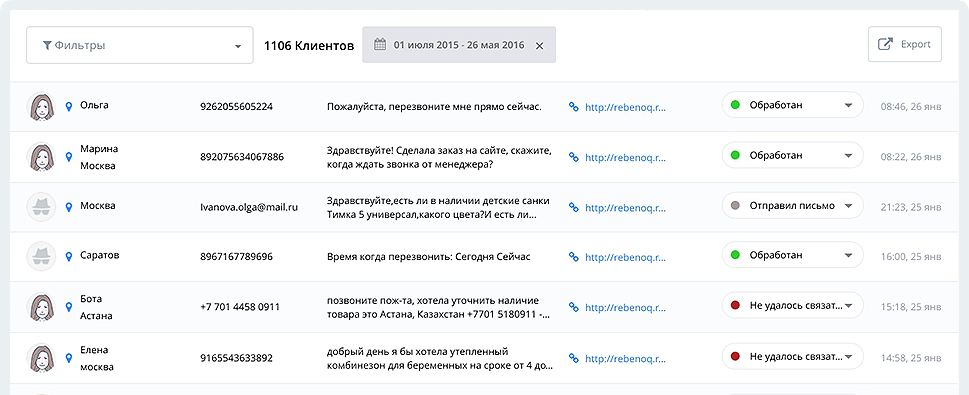Click timestamp 08:46, 26 янв
Viewport: 969px width, 395px height.
[911, 106]
